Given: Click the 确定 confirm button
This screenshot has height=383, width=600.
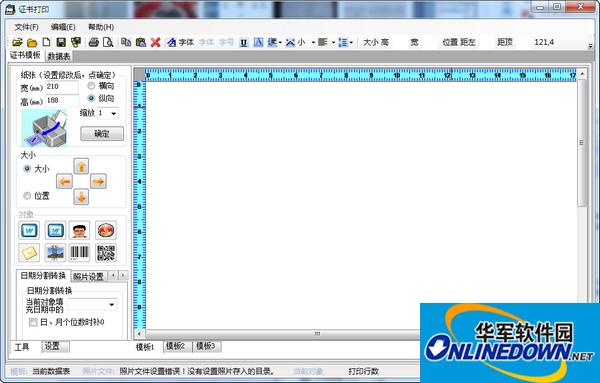Looking at the screenshot, I should (x=102, y=134).
